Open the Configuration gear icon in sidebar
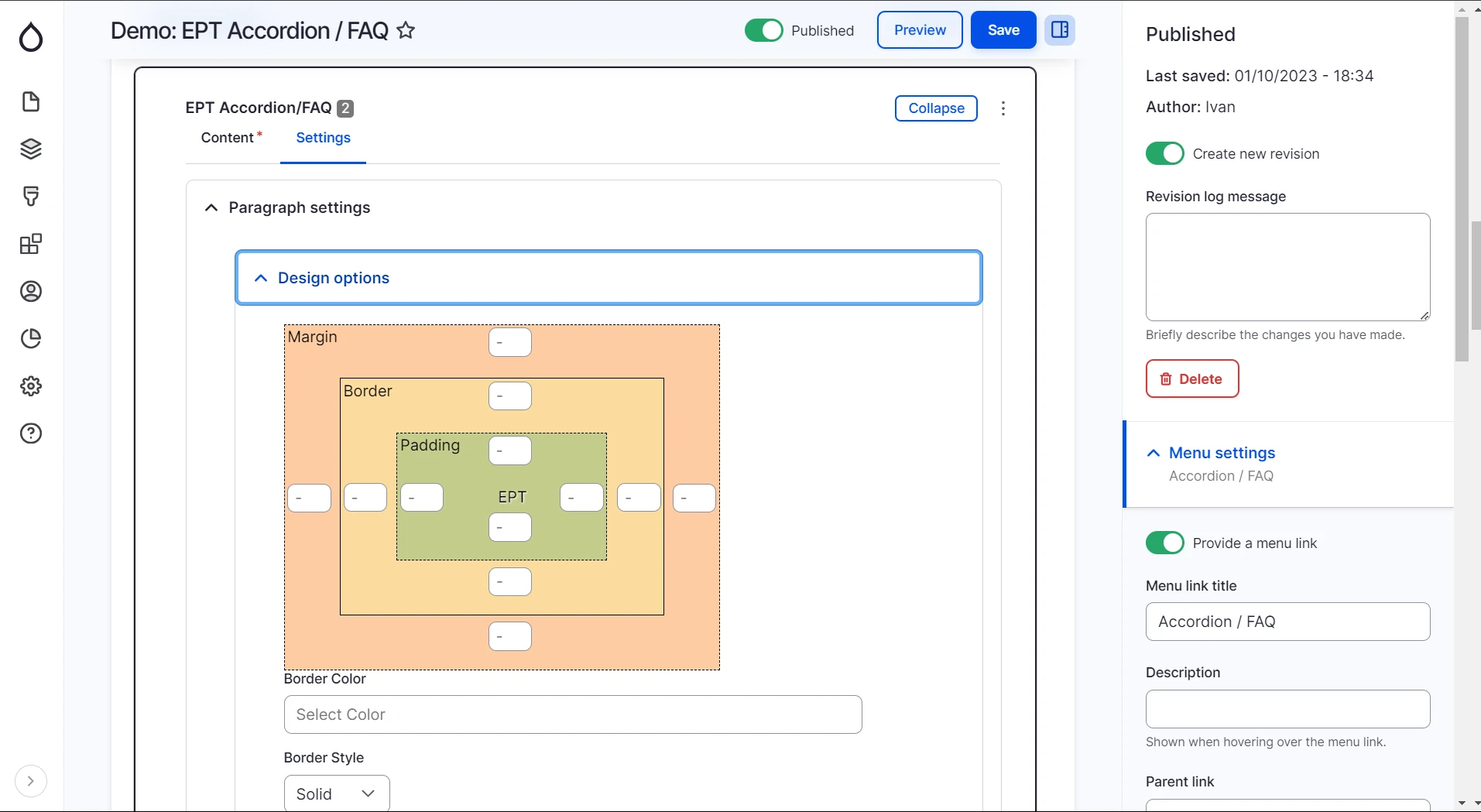1481x812 pixels. point(31,385)
